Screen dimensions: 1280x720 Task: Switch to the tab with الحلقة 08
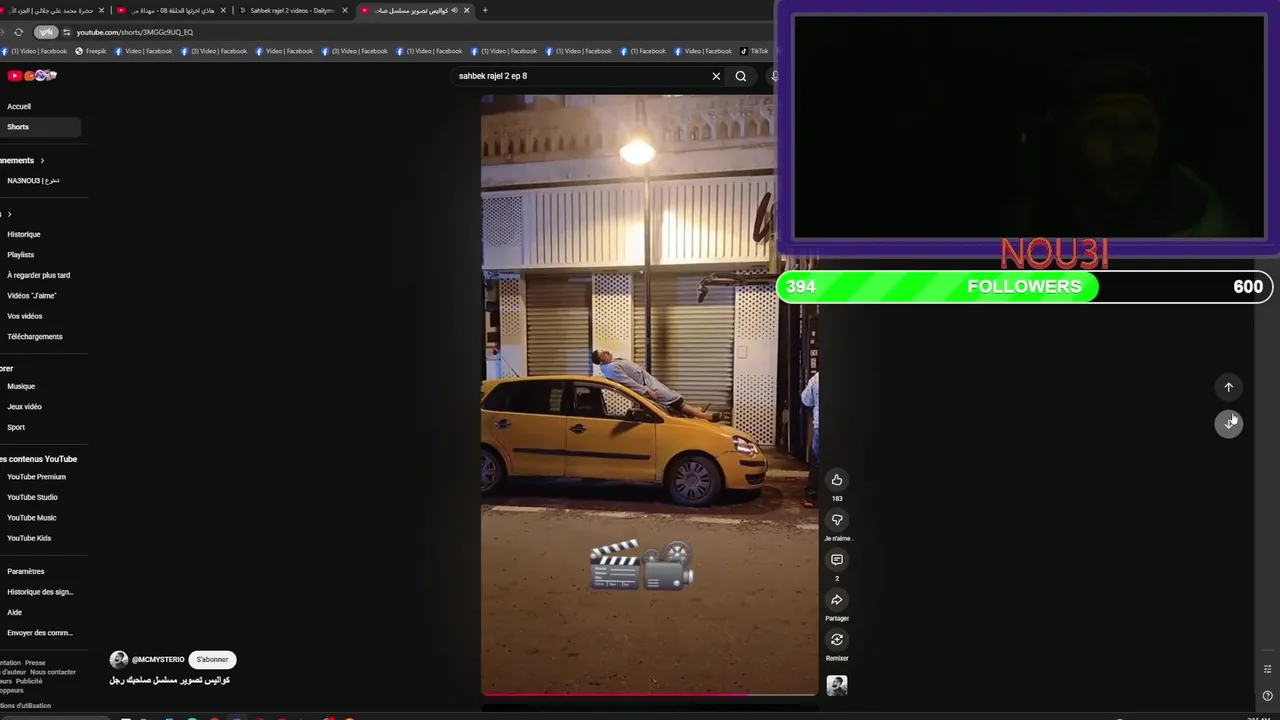click(172, 10)
